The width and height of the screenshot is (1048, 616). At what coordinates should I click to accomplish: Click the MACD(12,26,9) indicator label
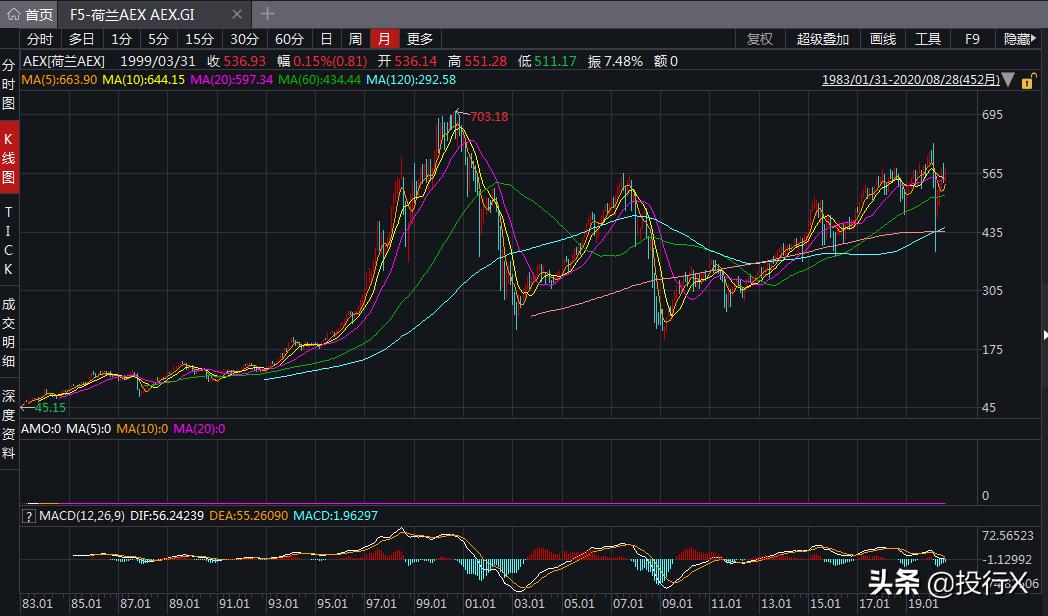coord(82,516)
